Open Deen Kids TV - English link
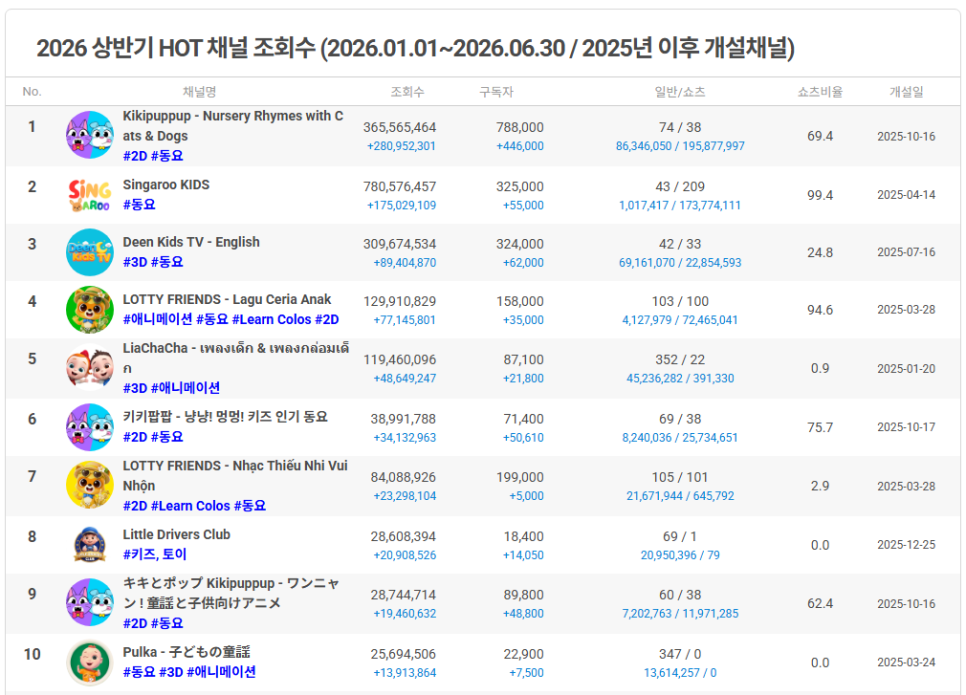966x695 pixels. [x=191, y=242]
